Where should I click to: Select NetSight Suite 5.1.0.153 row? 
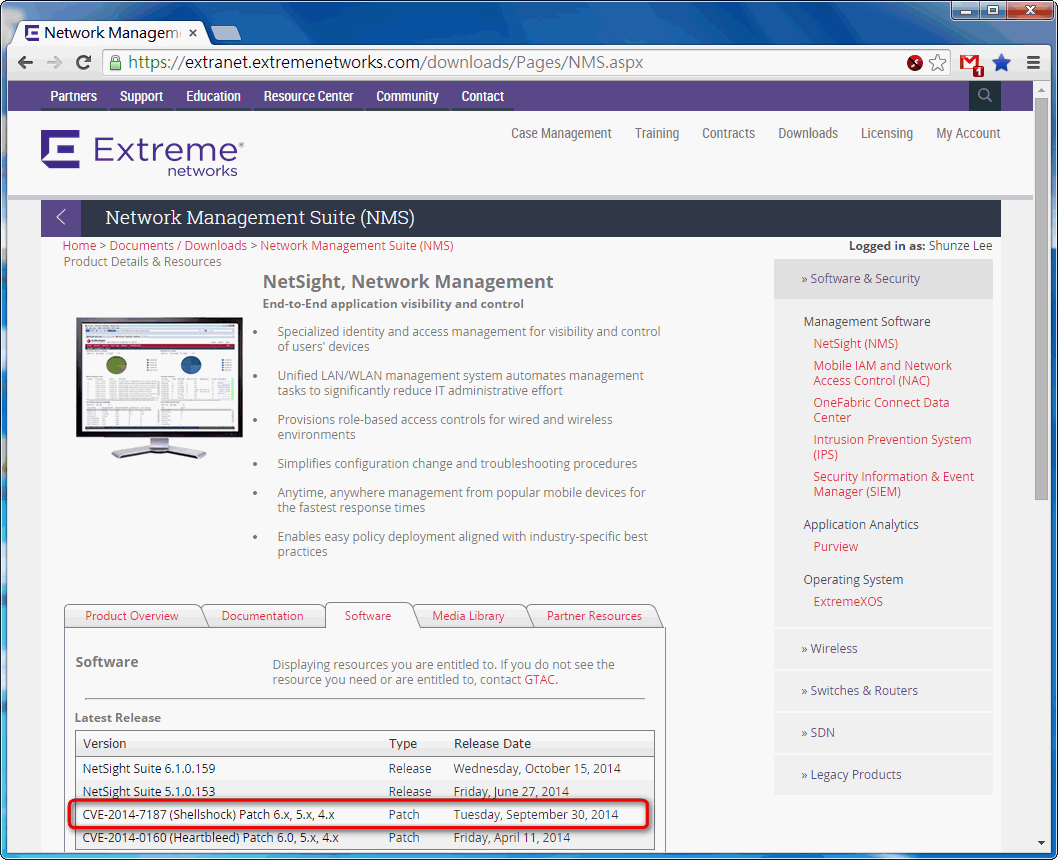364,791
